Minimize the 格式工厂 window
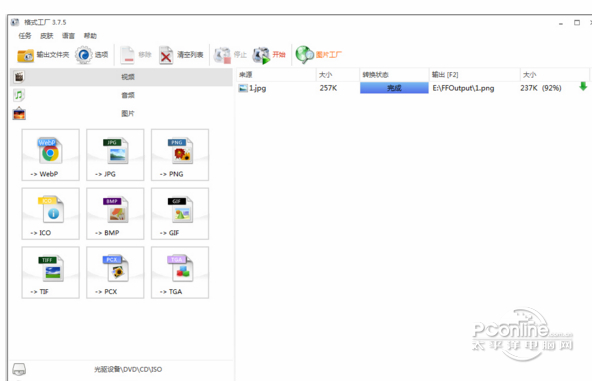 point(561,23)
